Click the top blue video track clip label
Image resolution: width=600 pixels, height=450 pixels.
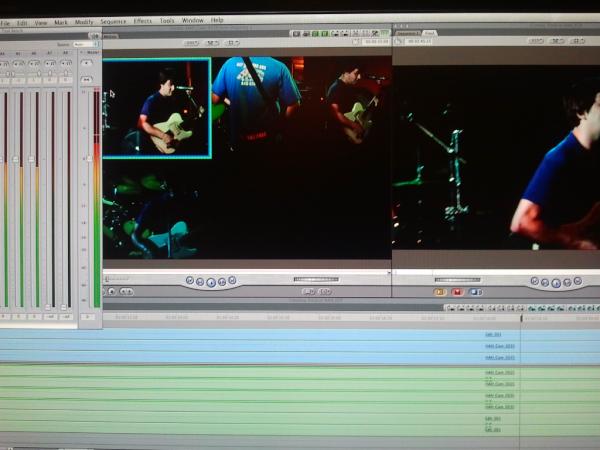pos(493,334)
